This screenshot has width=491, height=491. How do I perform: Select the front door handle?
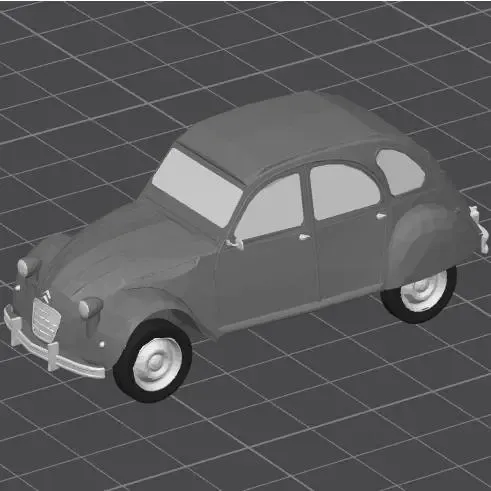click(304, 237)
